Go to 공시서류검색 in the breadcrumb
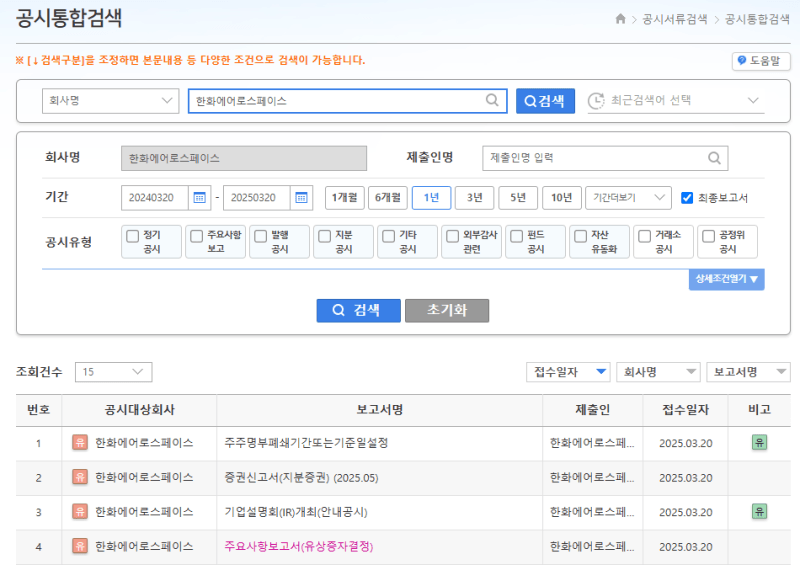800x565 pixels. point(674,19)
